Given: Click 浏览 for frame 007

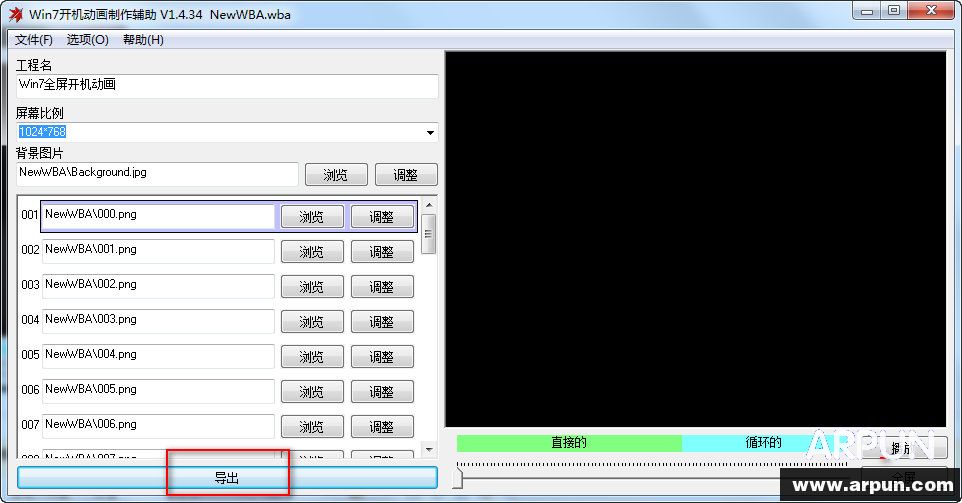Looking at the screenshot, I should [312, 426].
